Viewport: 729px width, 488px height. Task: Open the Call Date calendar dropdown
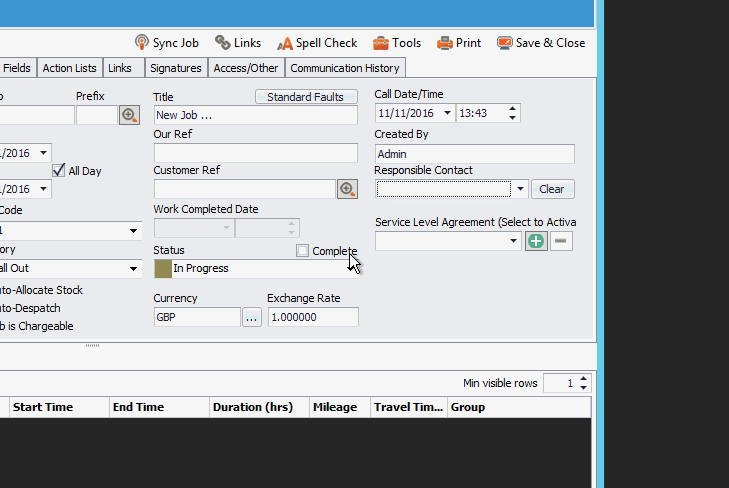tap(447, 113)
